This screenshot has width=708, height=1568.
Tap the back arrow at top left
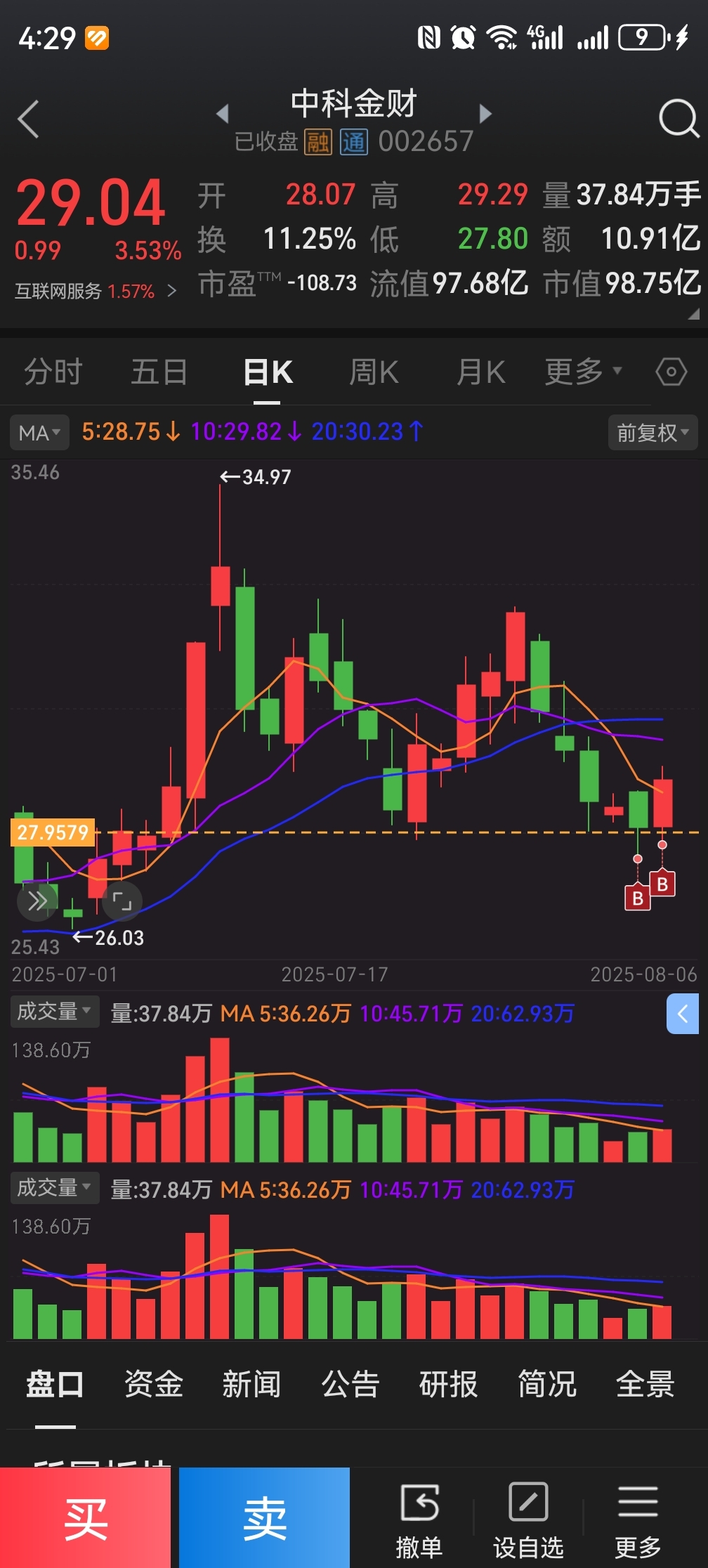point(28,119)
